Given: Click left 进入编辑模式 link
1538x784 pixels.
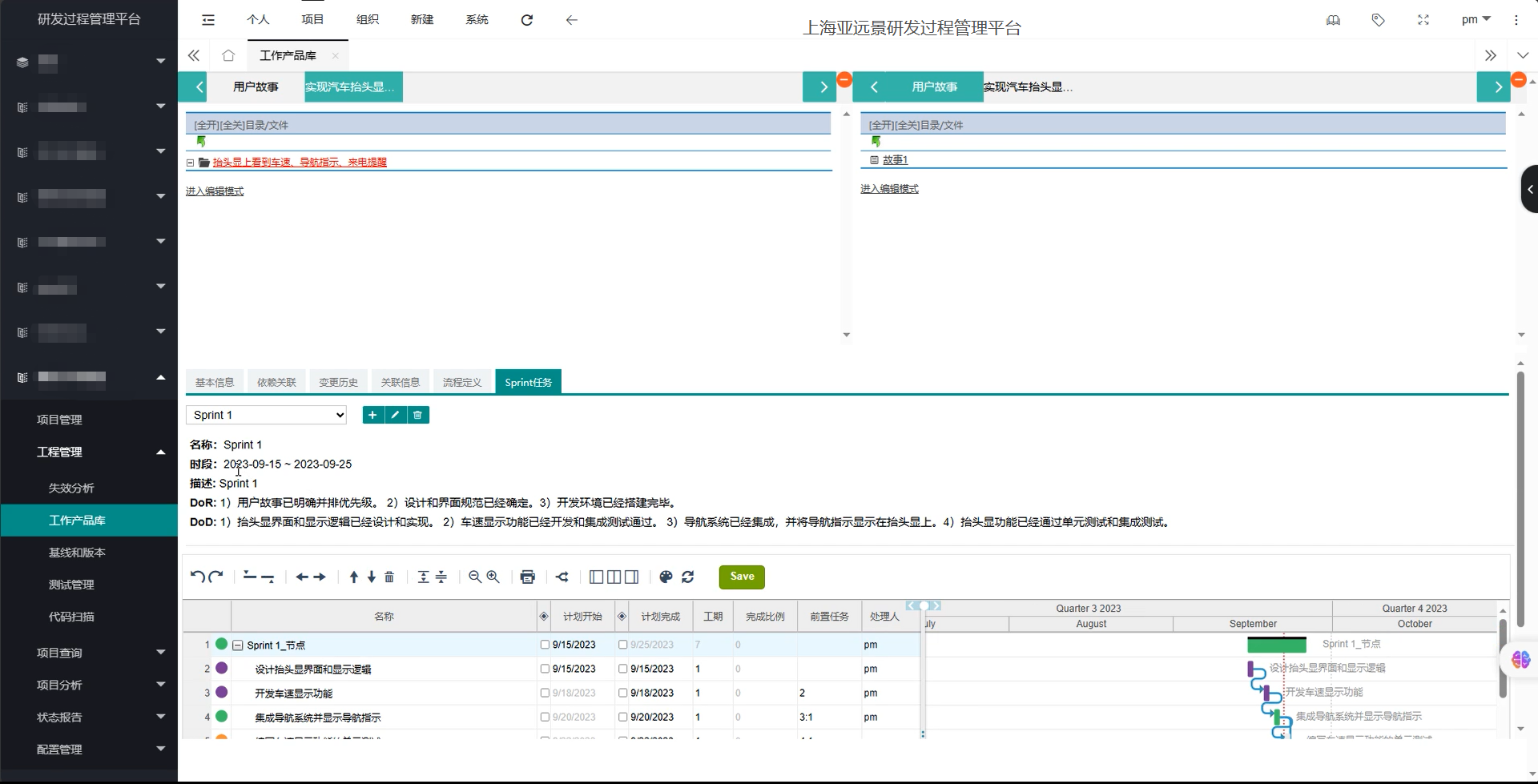Looking at the screenshot, I should tap(215, 191).
